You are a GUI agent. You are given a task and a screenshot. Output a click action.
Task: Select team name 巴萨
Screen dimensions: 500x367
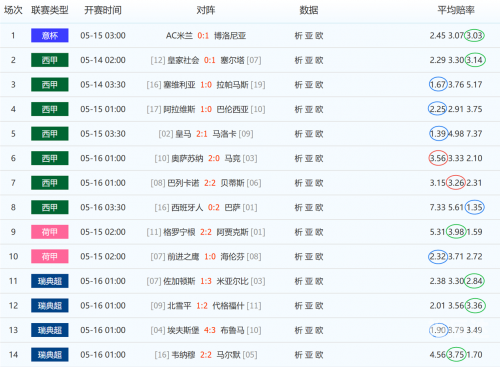click(x=232, y=207)
